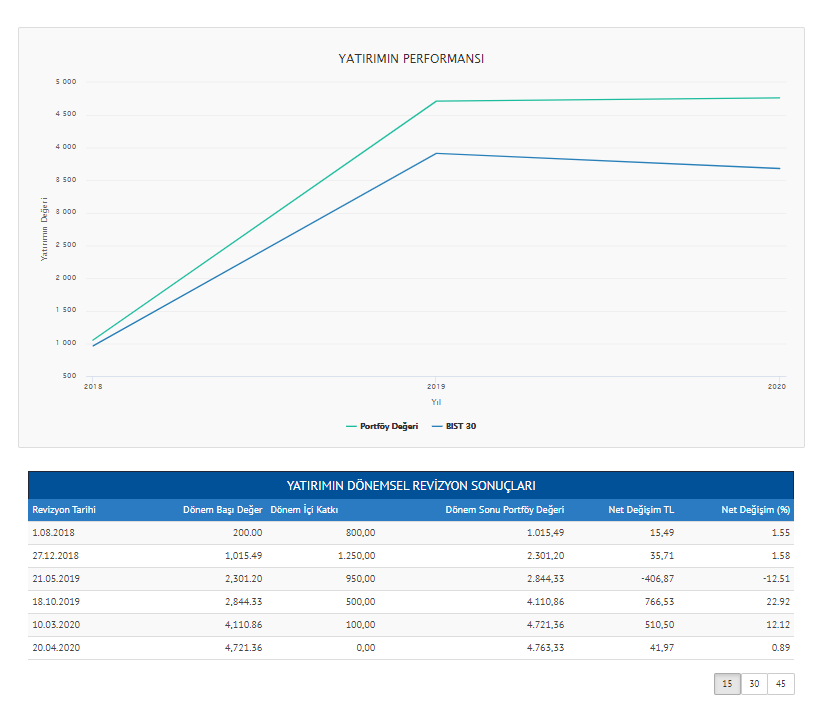Viewport: 825px width, 710px height.
Task: Sort by Dönem Başı Değer column
Action: click(222, 510)
